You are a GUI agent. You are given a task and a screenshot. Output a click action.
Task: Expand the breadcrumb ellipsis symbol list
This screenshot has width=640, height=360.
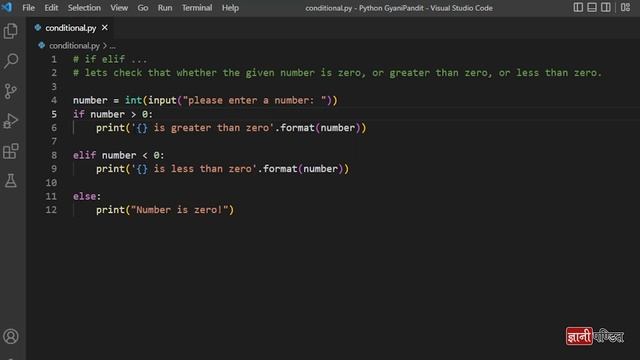112,46
